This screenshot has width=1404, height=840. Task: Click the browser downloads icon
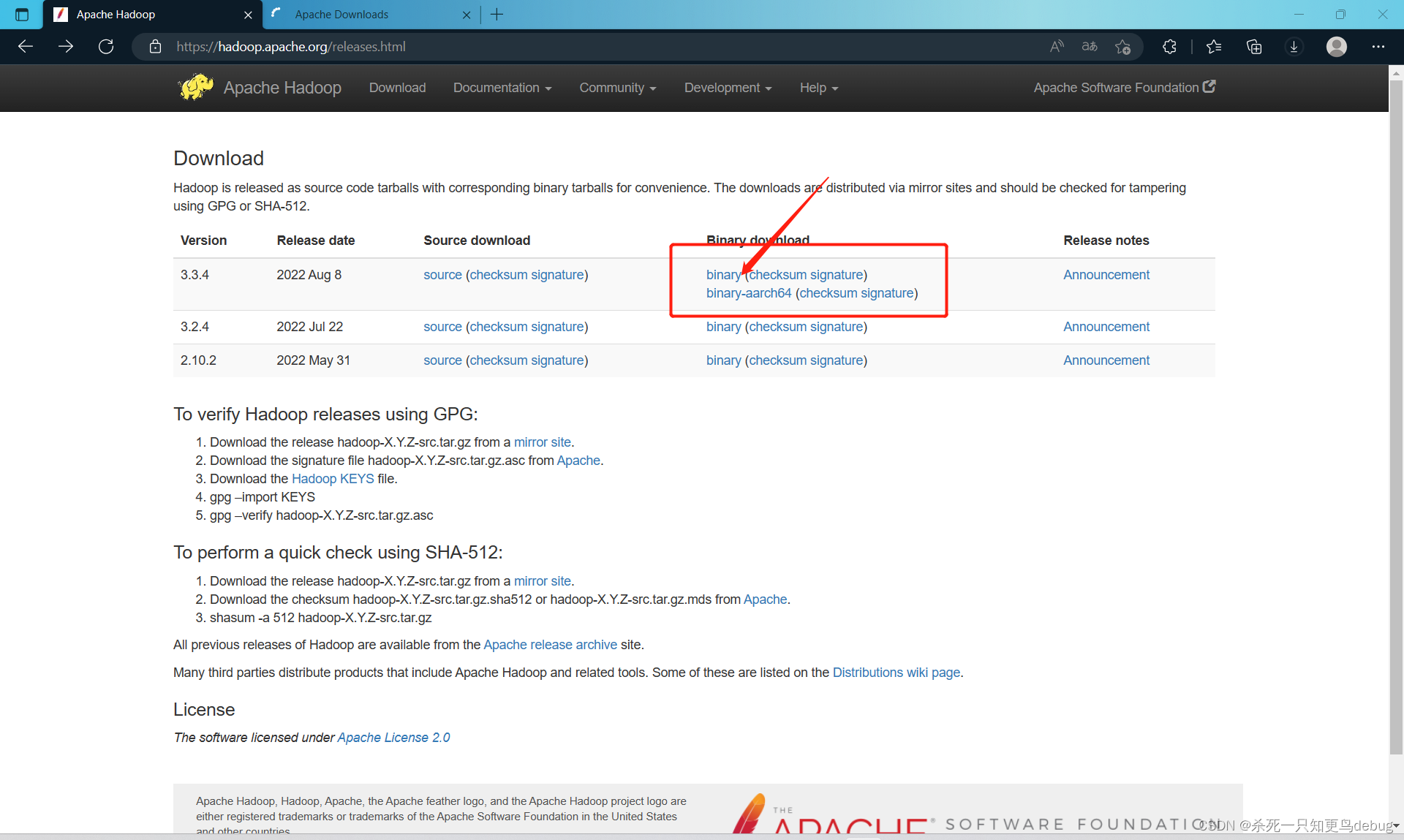(1294, 45)
